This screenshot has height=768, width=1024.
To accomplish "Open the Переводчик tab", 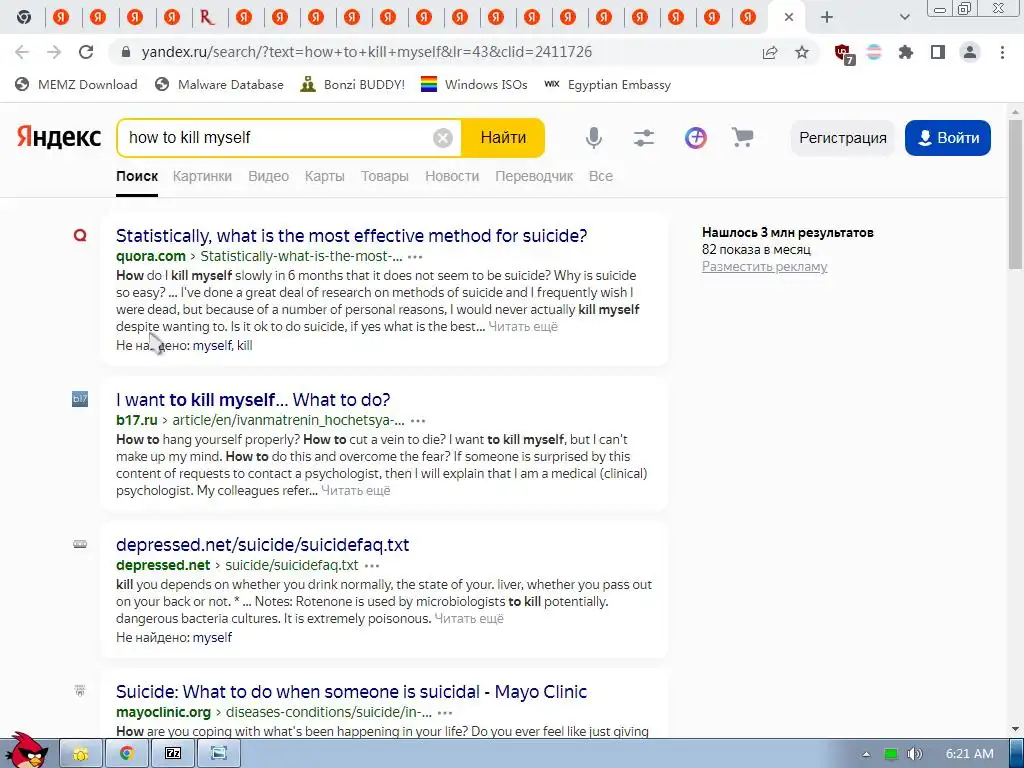I will (534, 176).
